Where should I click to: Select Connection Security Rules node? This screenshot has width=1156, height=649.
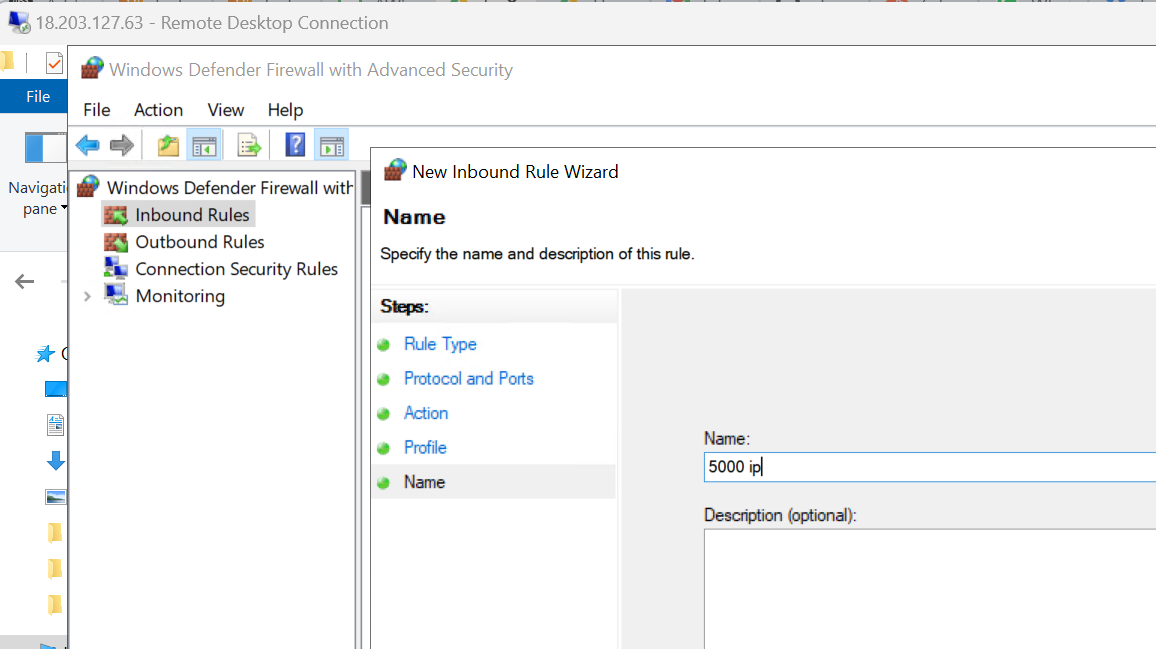pos(236,269)
